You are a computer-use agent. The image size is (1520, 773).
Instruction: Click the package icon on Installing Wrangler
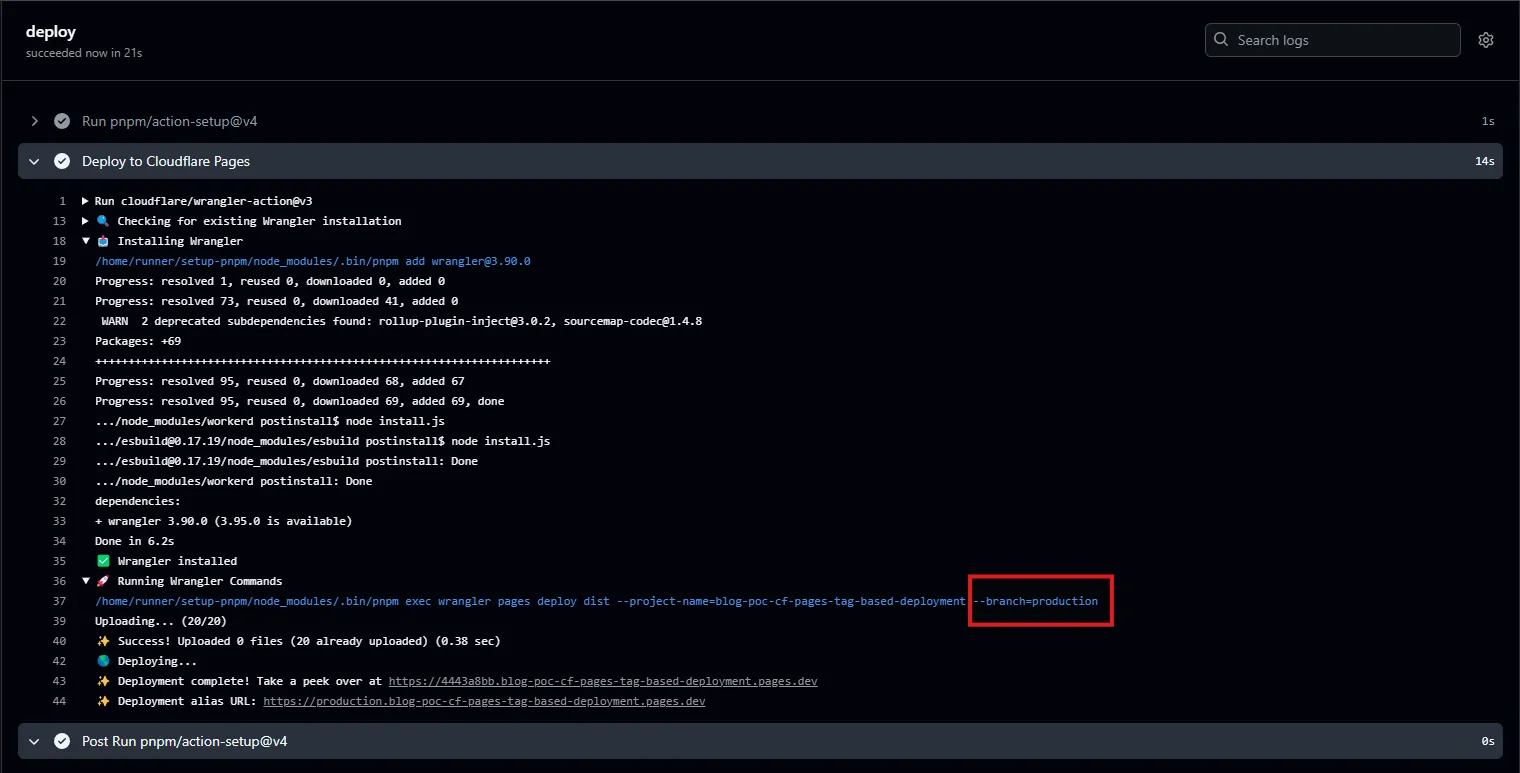pyautogui.click(x=103, y=240)
